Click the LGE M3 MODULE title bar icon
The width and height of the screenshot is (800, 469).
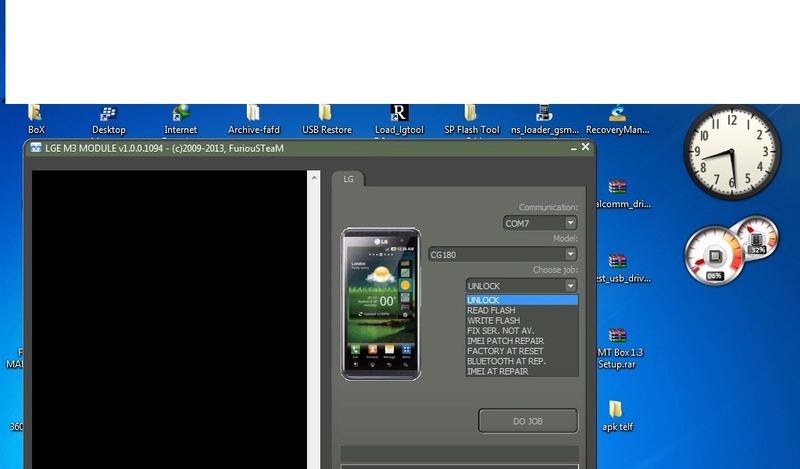(36, 148)
